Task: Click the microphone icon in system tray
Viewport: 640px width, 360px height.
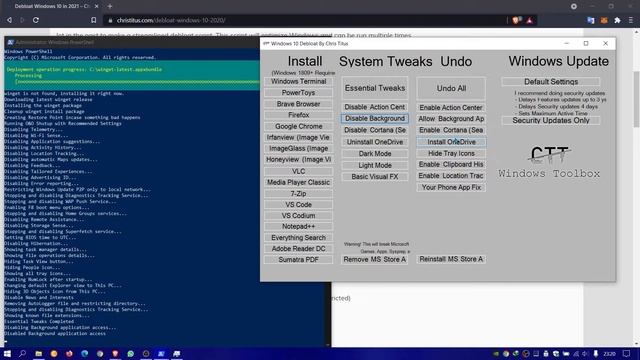Action: (596, 354)
